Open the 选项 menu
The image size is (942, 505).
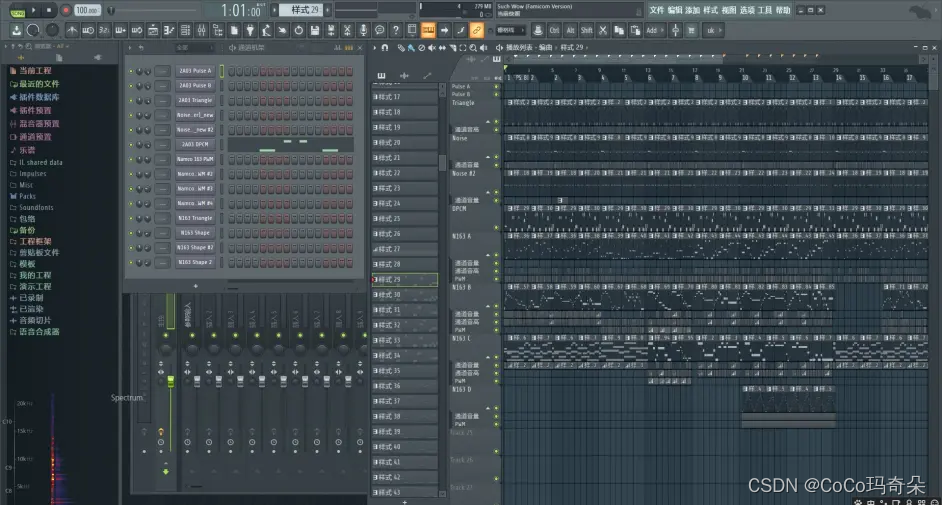(747, 10)
